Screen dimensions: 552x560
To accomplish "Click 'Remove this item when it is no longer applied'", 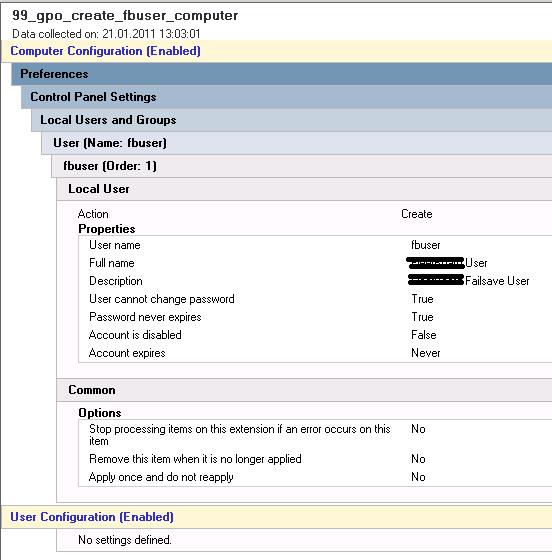I will 195,459.
